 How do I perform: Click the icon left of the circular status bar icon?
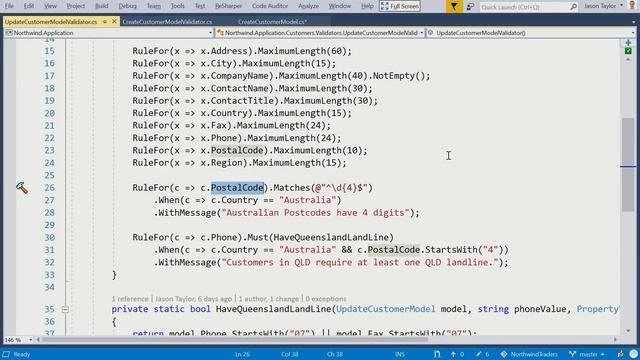620,354
